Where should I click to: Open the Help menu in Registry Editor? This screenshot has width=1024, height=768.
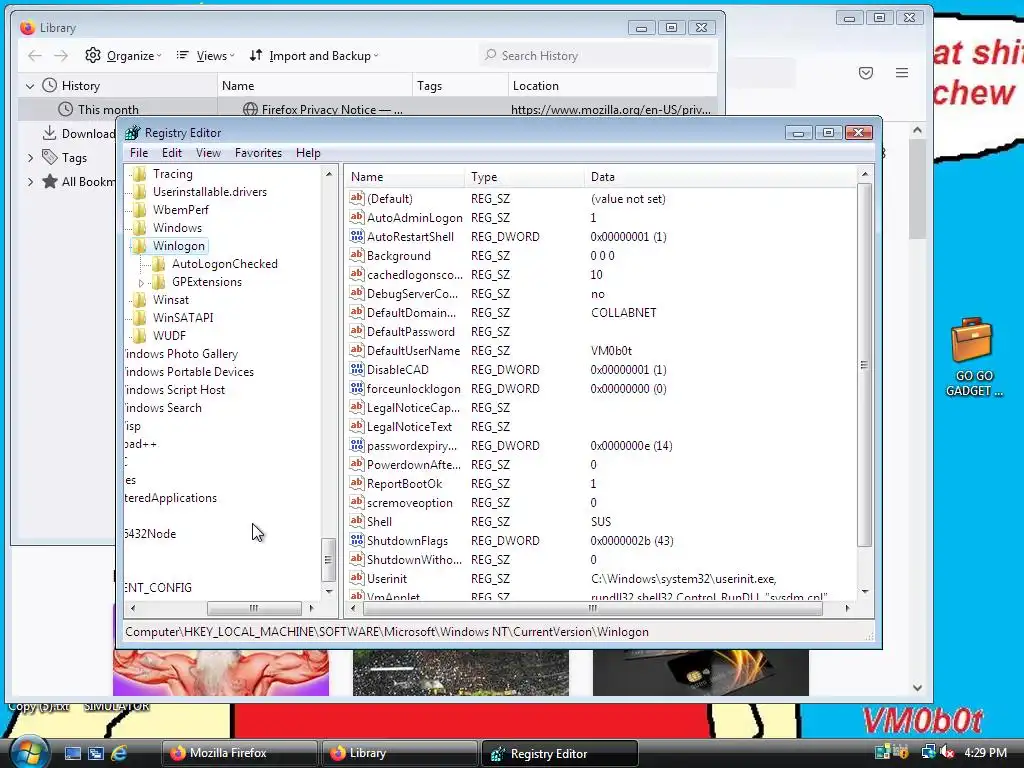pos(308,153)
